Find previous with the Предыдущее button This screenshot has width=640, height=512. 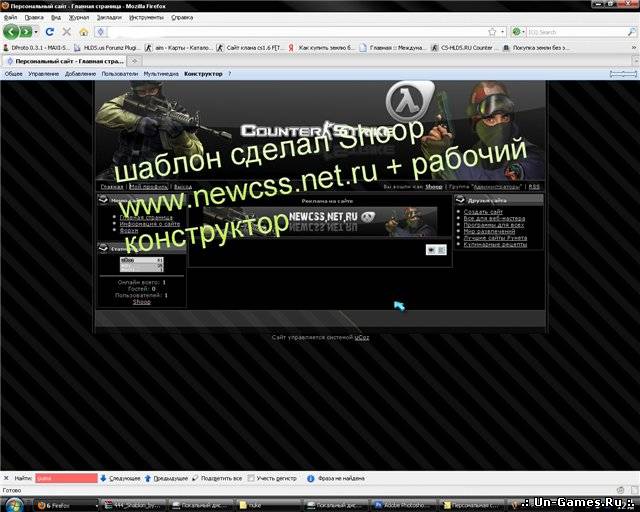(x=166, y=478)
